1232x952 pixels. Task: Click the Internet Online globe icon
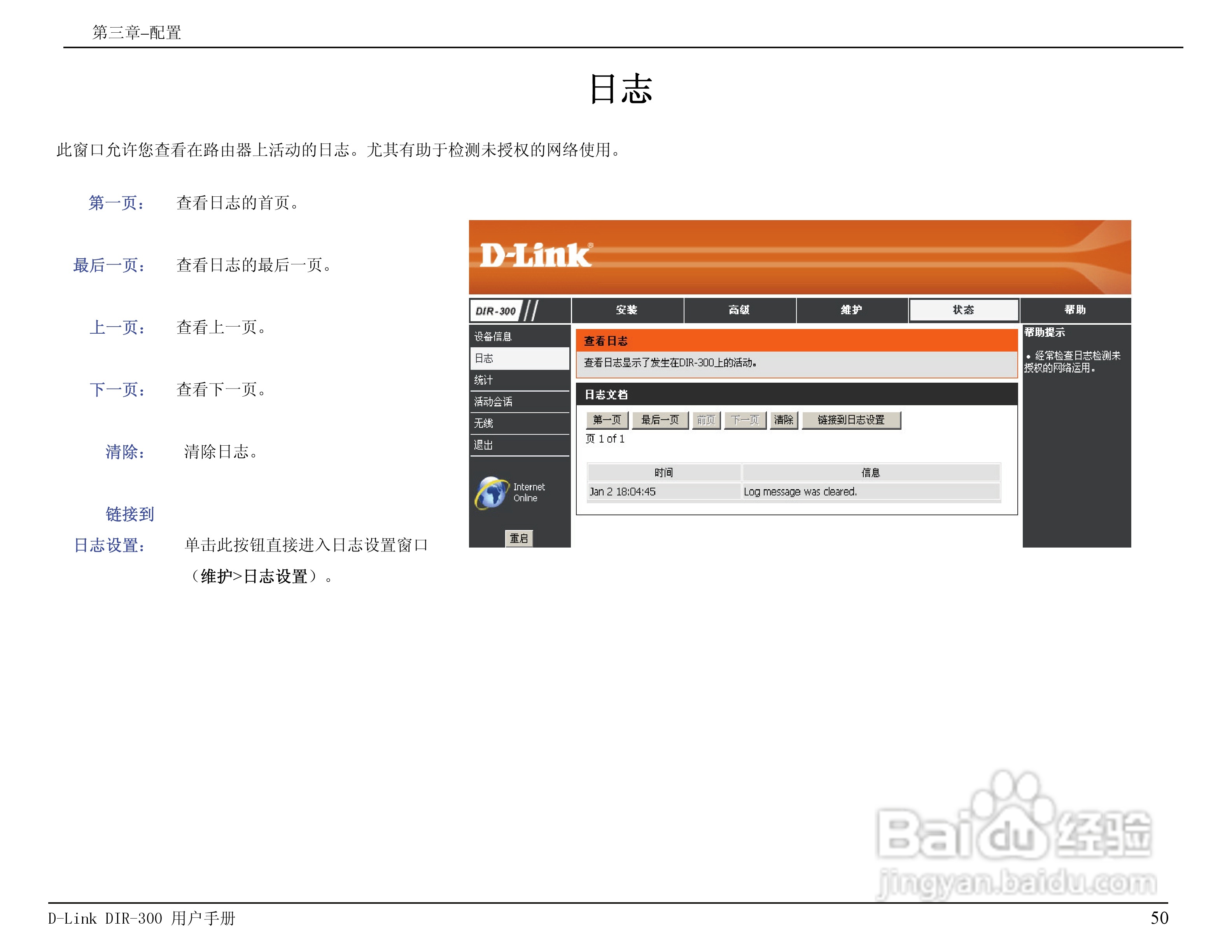click(x=491, y=492)
